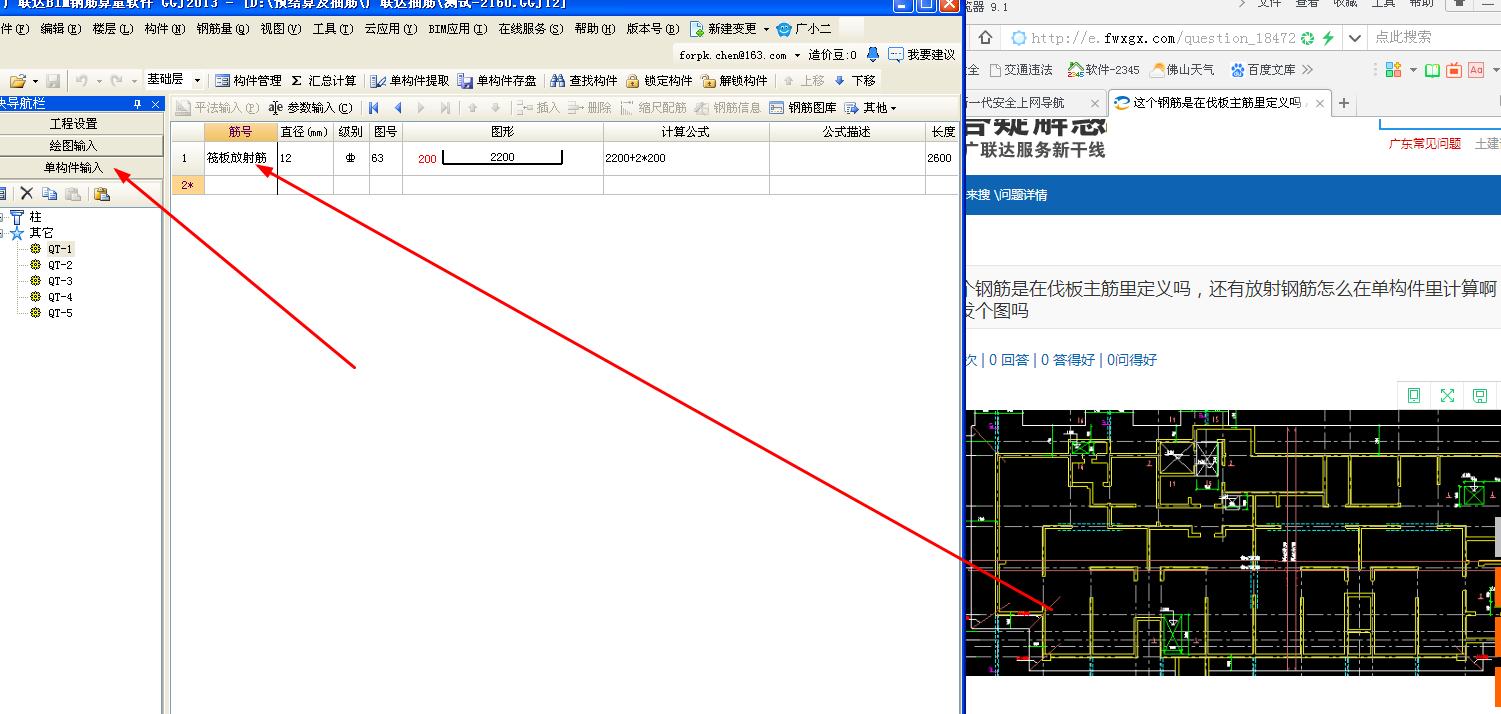This screenshot has height=714, width=1501.
Task: Open 楼层 menu
Action: coord(113,29)
